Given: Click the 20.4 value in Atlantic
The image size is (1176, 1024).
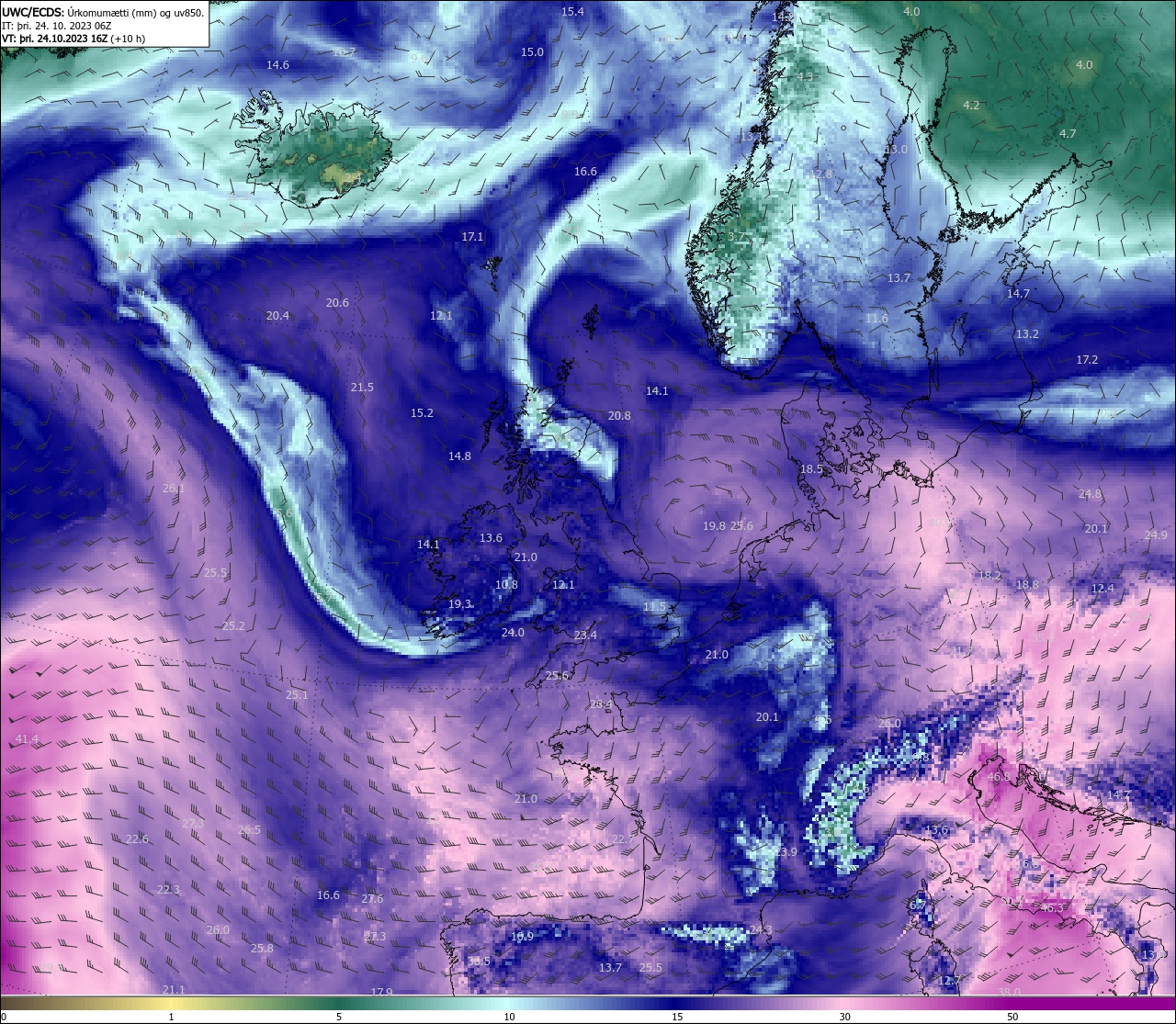Looking at the screenshot, I should [277, 316].
